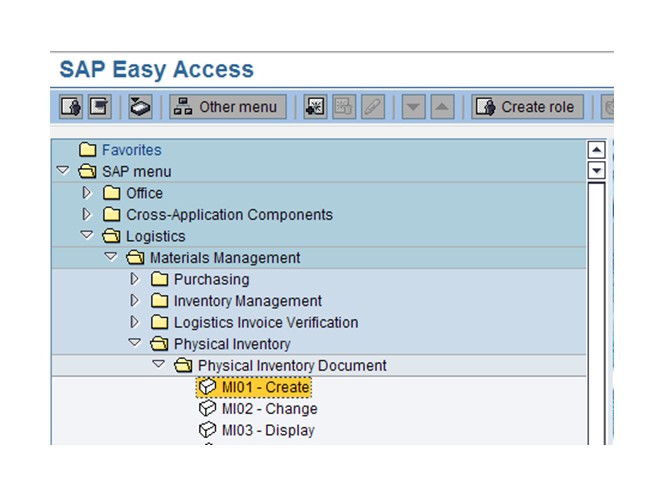
Task: Click the SAP menu toolbar icon
Action: (99, 107)
